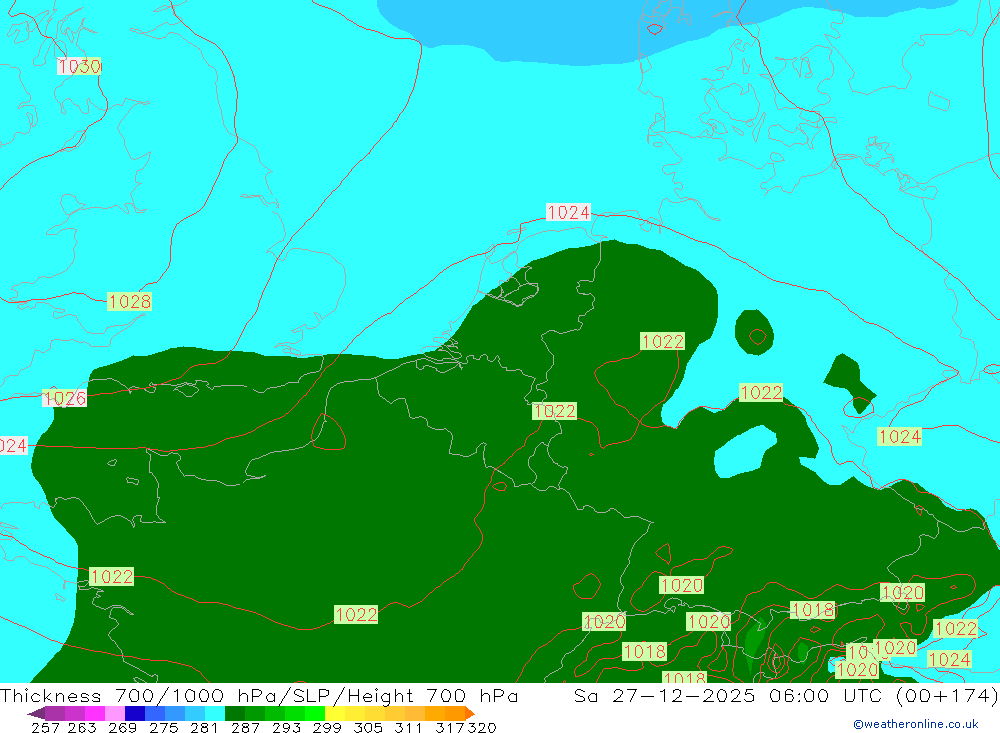Click the (00+174) forecast offset text
This screenshot has width=1000, height=733.
pos(947,695)
